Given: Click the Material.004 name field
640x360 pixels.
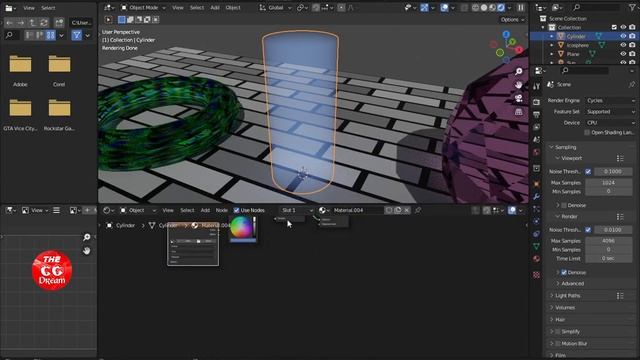Looking at the screenshot, I should (x=358, y=210).
